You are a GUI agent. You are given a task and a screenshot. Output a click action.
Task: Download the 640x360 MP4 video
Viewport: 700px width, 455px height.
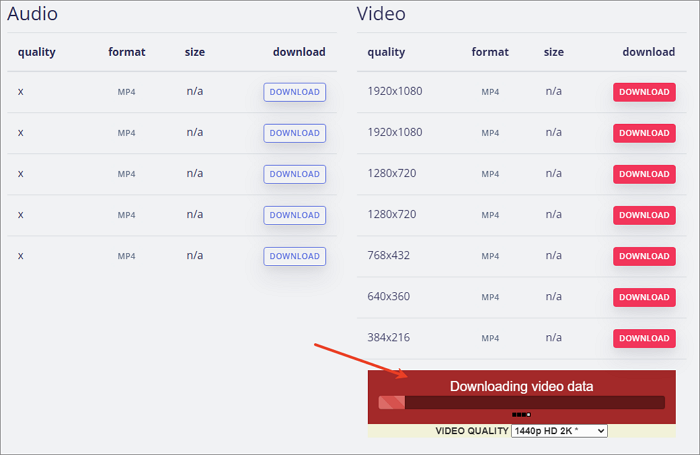(644, 297)
